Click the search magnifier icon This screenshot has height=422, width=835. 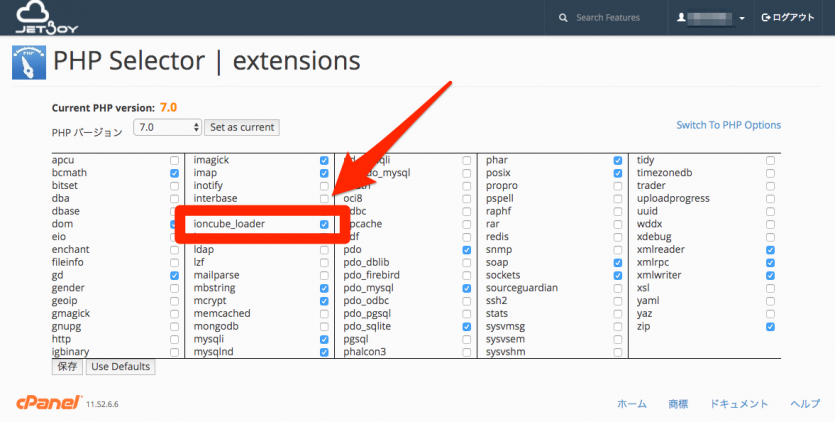(x=564, y=18)
